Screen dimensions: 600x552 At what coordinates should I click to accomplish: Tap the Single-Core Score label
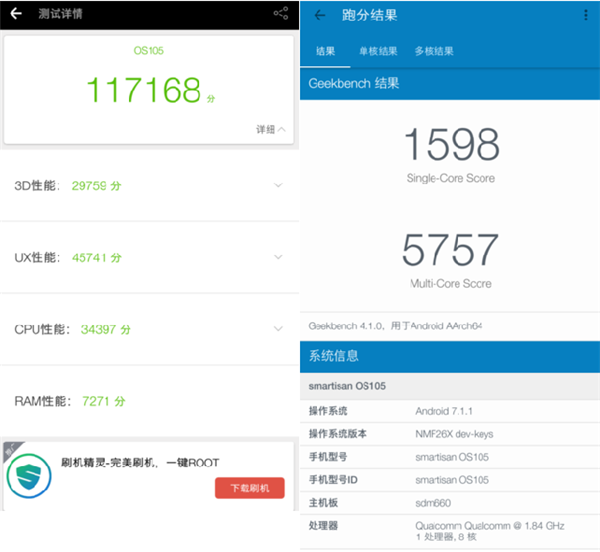point(450,178)
